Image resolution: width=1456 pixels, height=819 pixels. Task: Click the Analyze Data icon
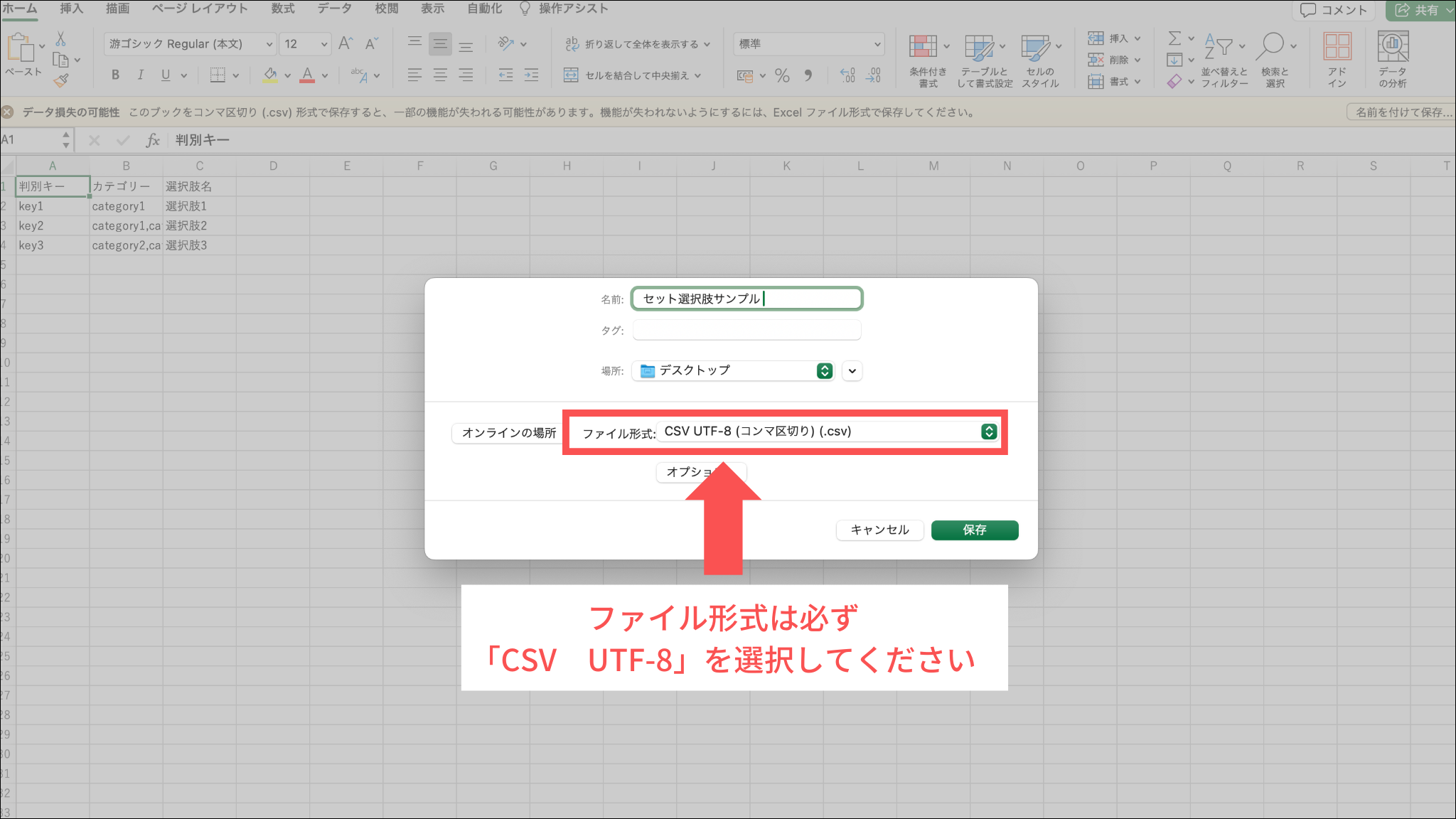click(x=1392, y=47)
